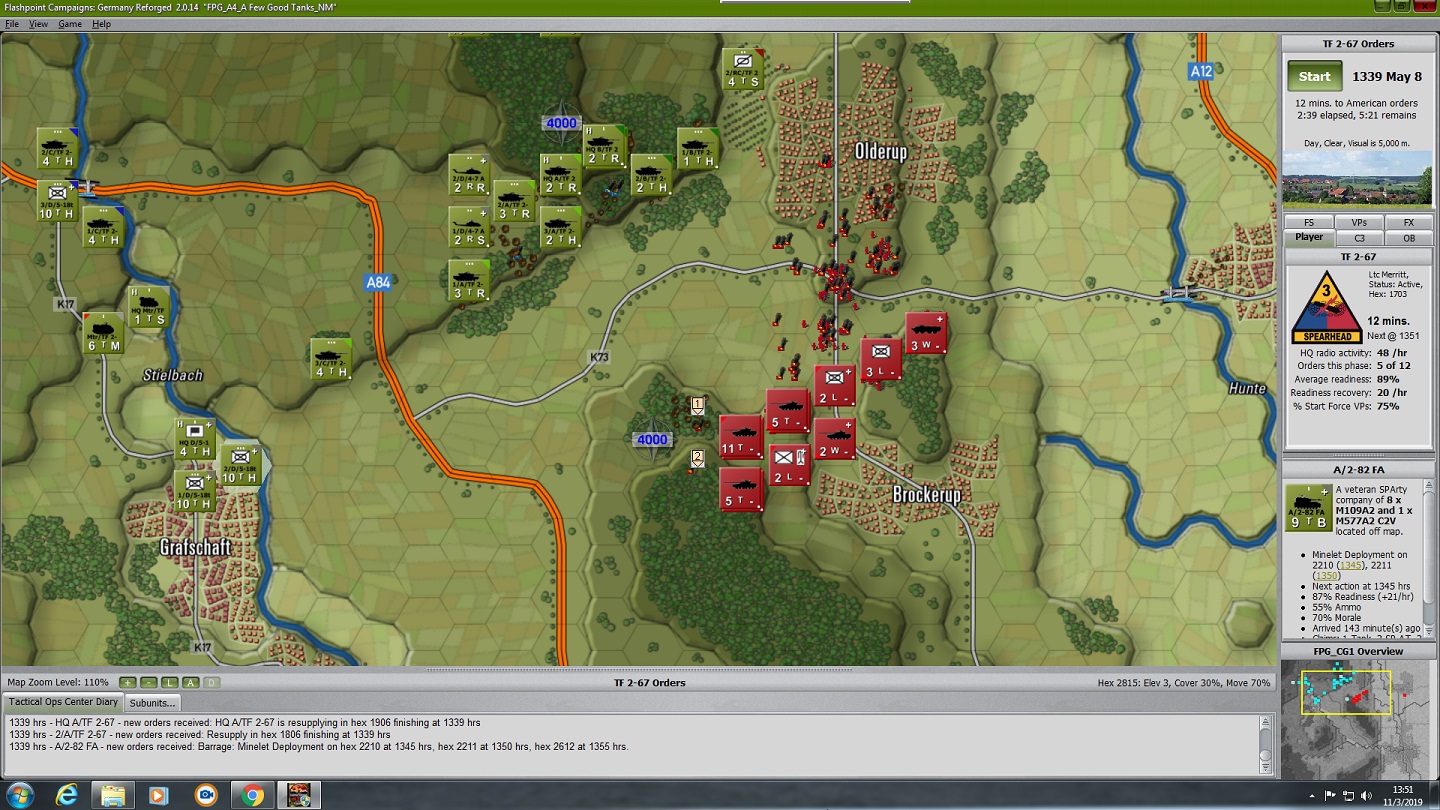
Task: Open File Explorer from the taskbar
Action: 114,795
